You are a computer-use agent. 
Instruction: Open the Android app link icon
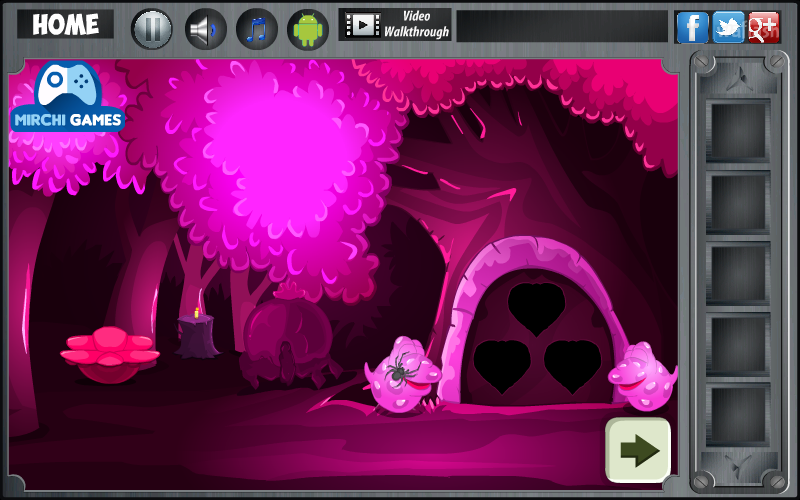[308, 29]
